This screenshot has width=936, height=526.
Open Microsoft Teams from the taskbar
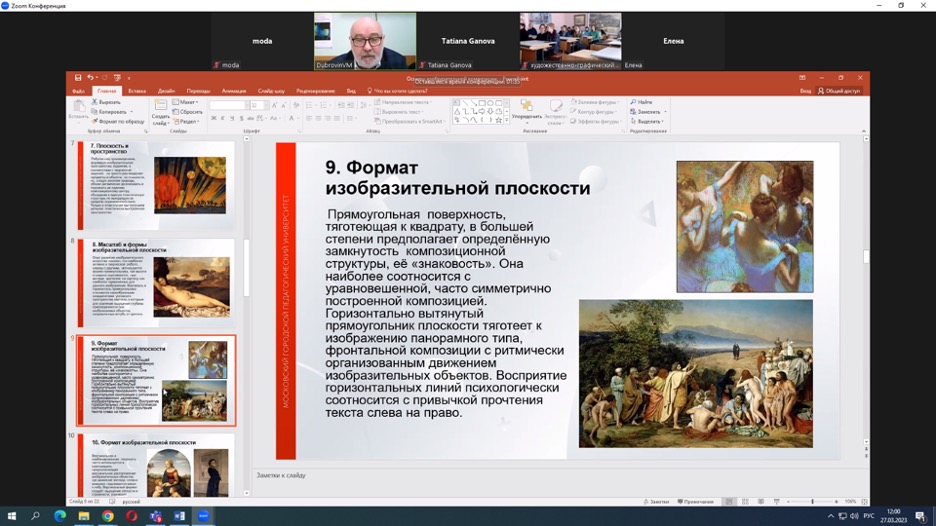(156, 516)
